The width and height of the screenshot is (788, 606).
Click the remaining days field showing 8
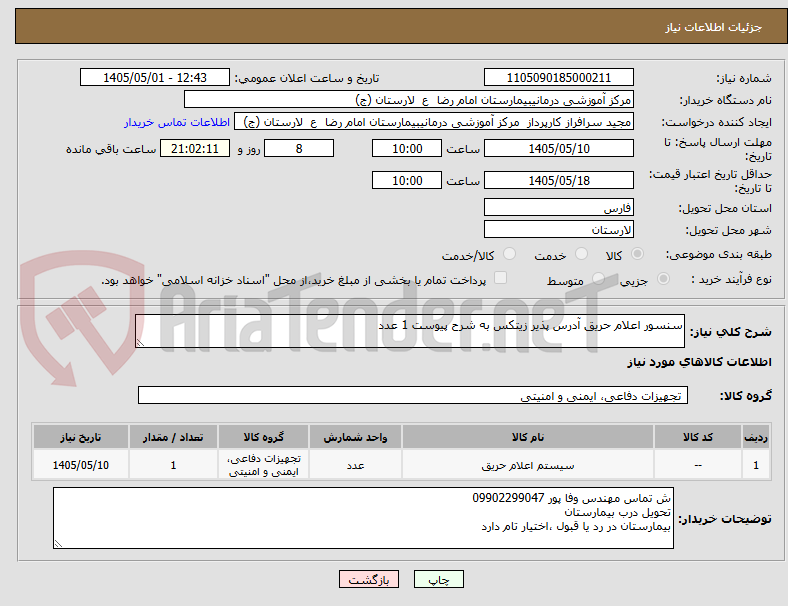(299, 148)
